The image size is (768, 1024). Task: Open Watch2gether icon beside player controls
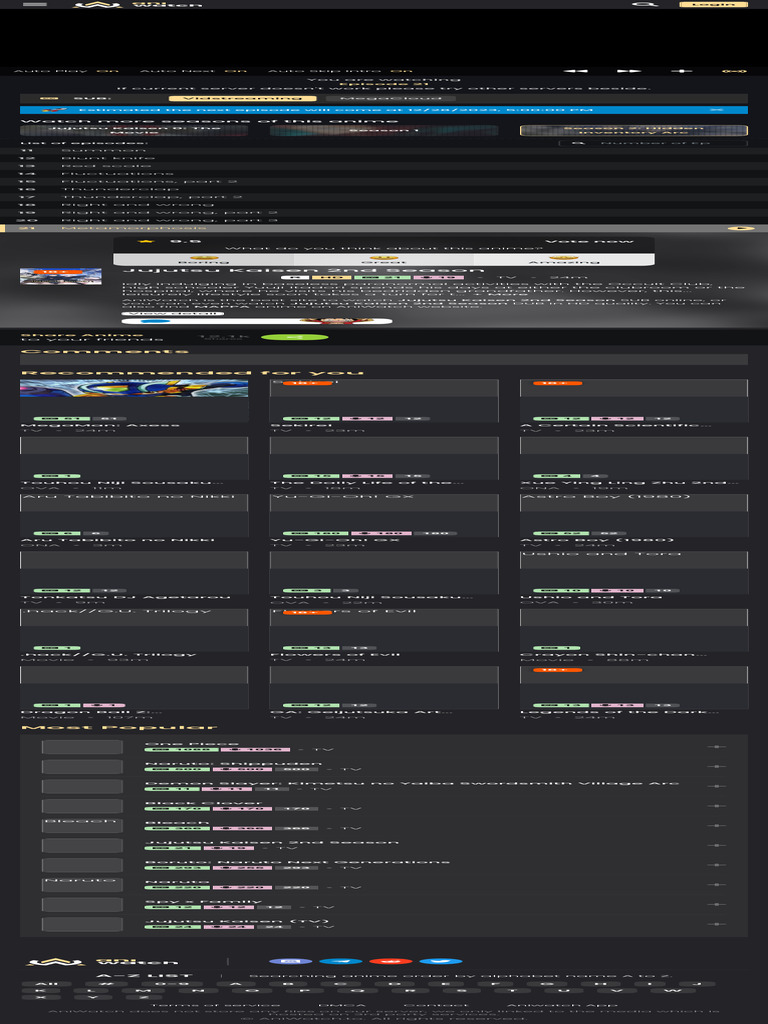click(734, 71)
